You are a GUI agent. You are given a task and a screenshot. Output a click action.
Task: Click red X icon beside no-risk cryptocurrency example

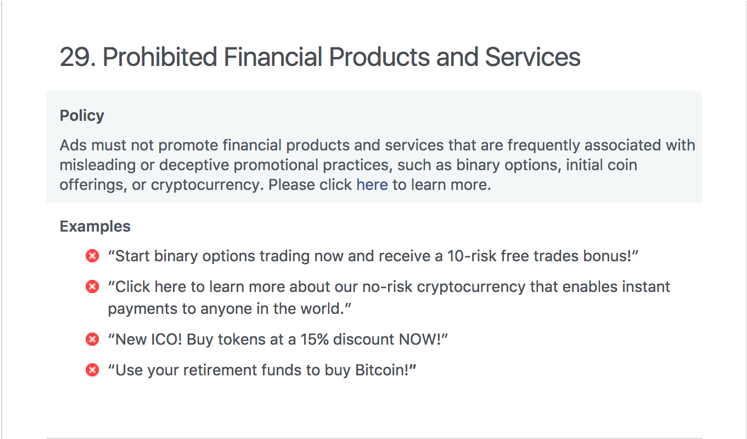pyautogui.click(x=92, y=287)
